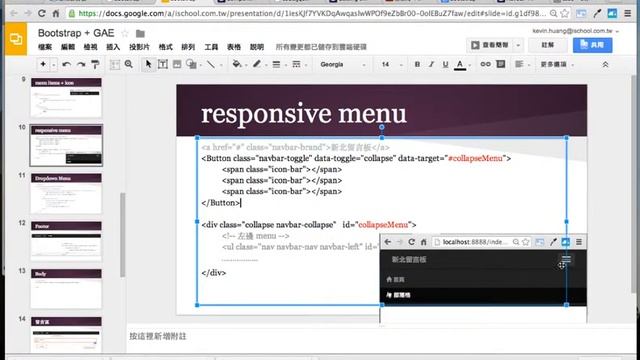Click the Chrome back arrow
This screenshot has height=360, width=640.
[13, 13]
